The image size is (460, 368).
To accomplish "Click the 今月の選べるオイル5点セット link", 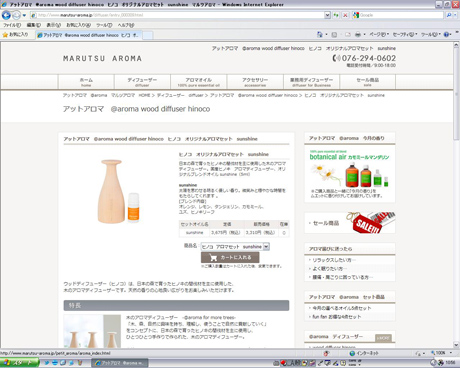I will click(342, 308).
